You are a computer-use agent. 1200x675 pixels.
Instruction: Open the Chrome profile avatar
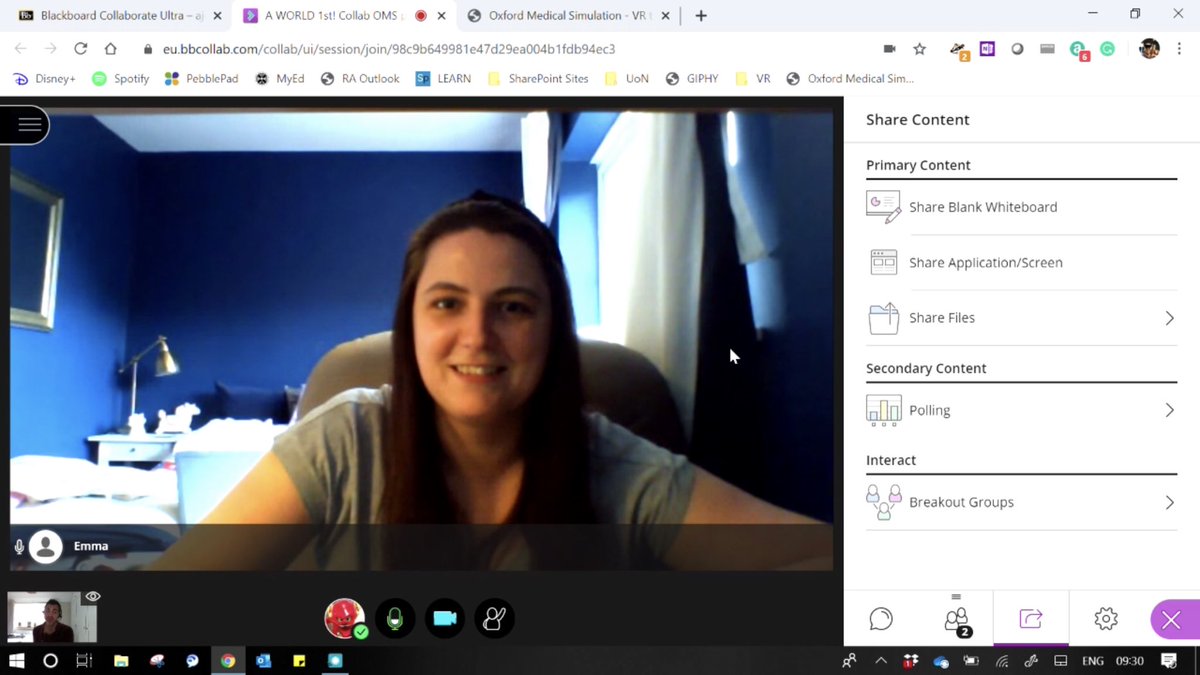[1149, 49]
